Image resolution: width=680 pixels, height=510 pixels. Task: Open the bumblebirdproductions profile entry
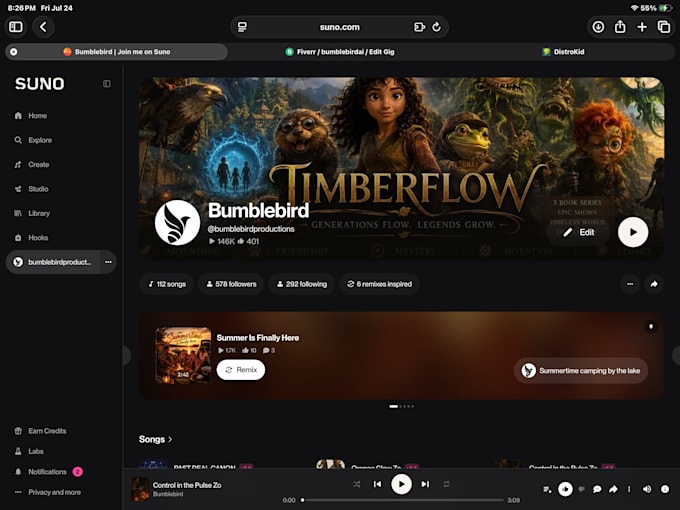[53, 262]
